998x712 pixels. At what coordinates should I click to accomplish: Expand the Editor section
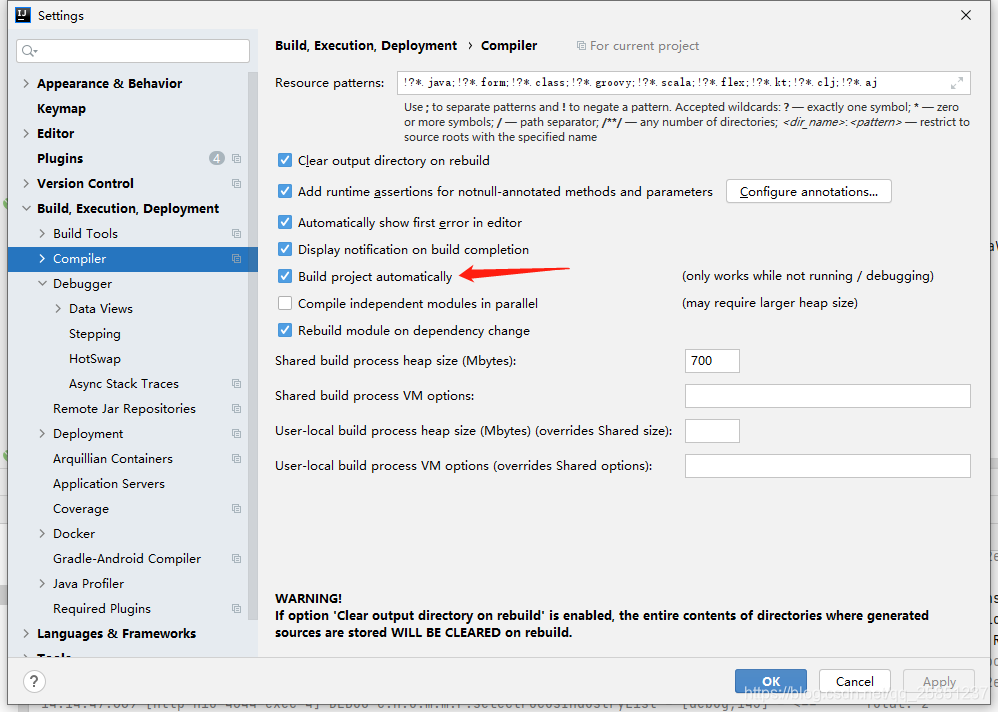pyautogui.click(x=26, y=134)
